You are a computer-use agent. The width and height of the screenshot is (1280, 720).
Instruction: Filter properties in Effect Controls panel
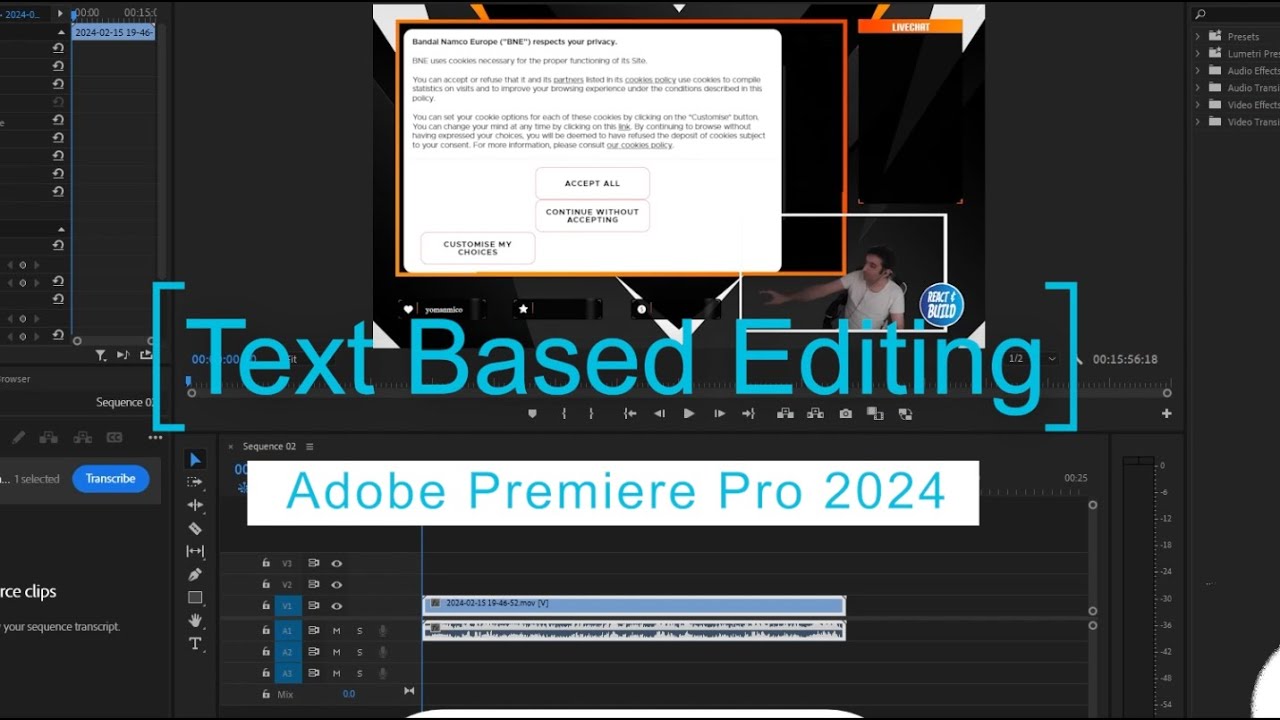tap(101, 355)
